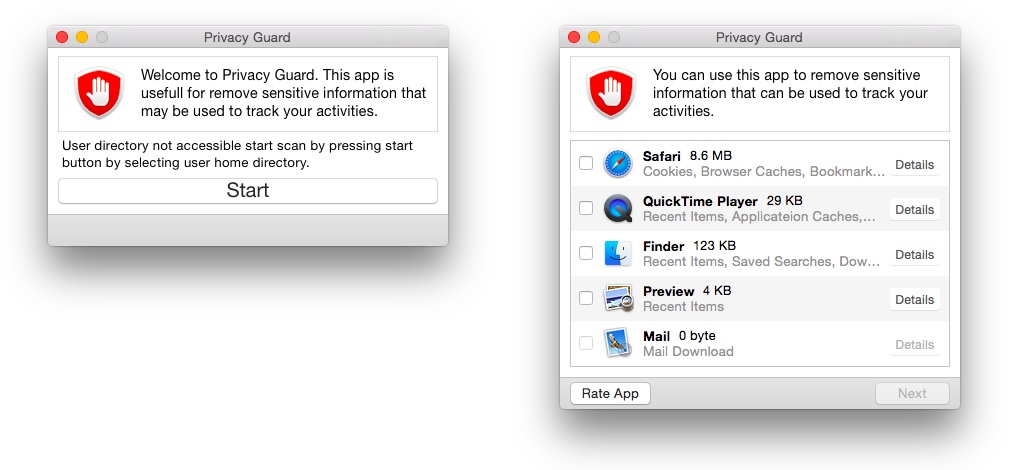View Details for Finder
Screen dimensions: 1024x470
tap(914, 255)
